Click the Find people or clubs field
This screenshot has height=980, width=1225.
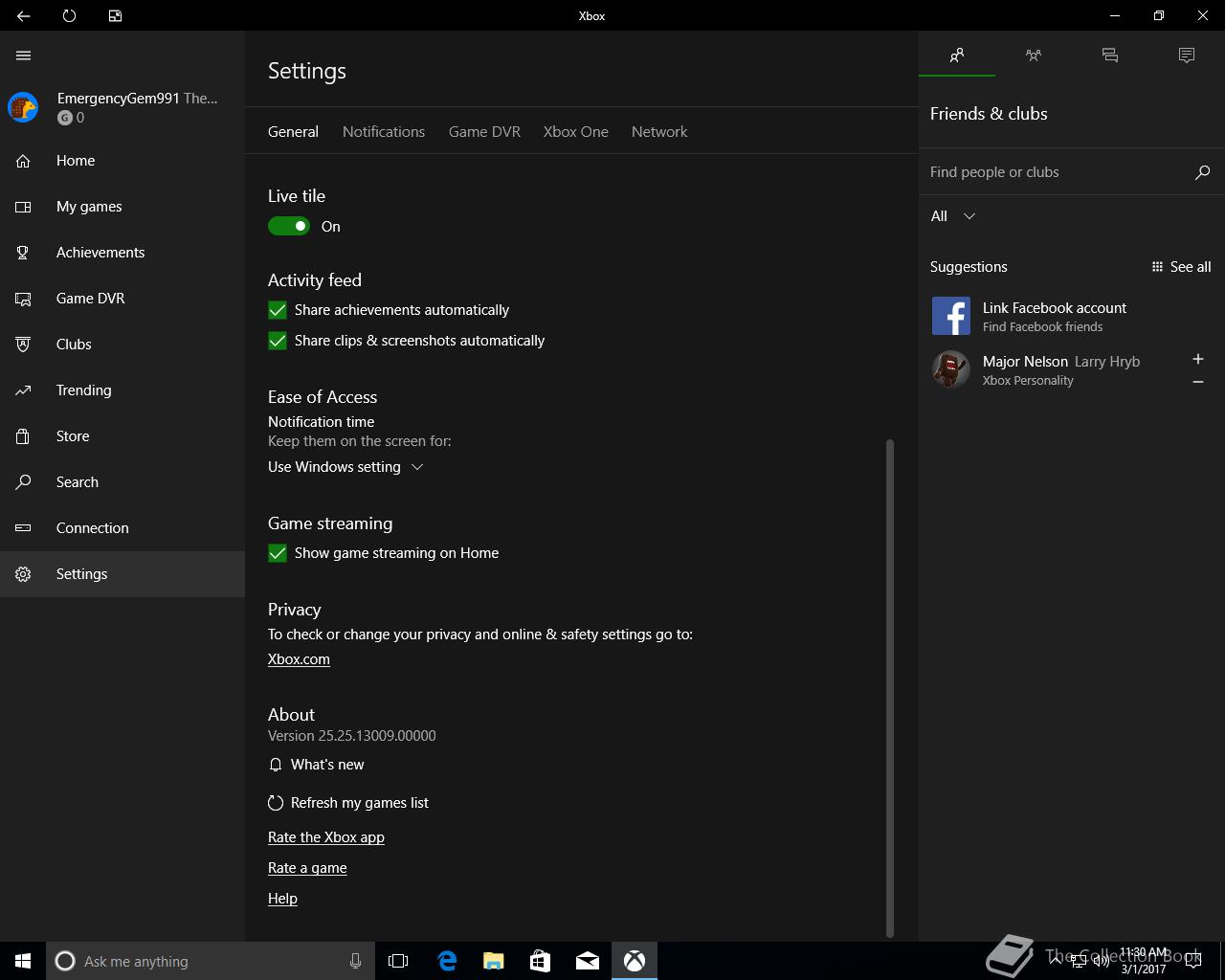(1058, 172)
